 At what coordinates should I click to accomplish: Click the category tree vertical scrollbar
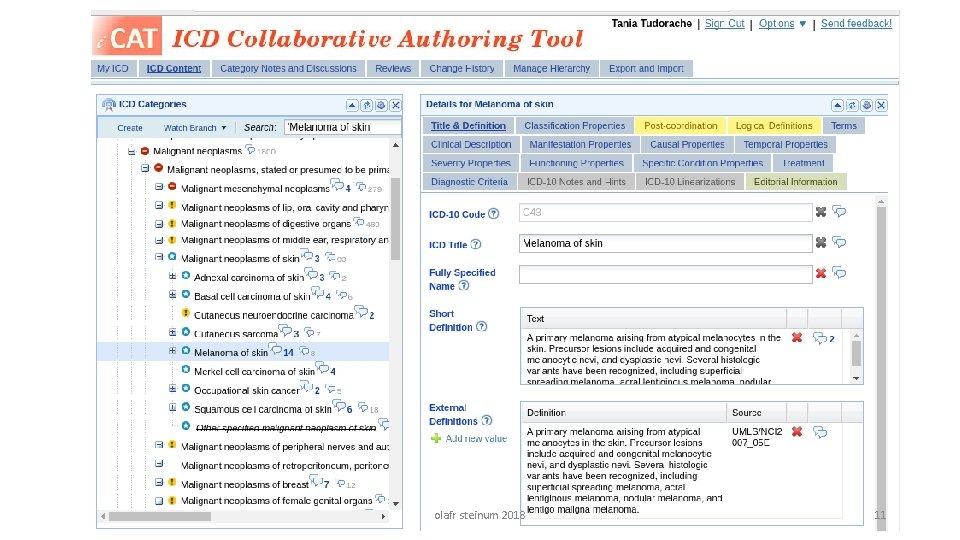point(396,218)
